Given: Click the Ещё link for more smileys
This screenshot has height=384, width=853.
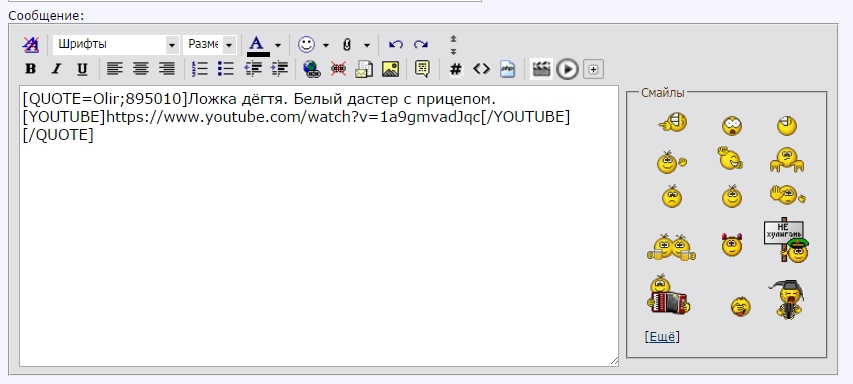Looking at the screenshot, I should pyautogui.click(x=662, y=337).
